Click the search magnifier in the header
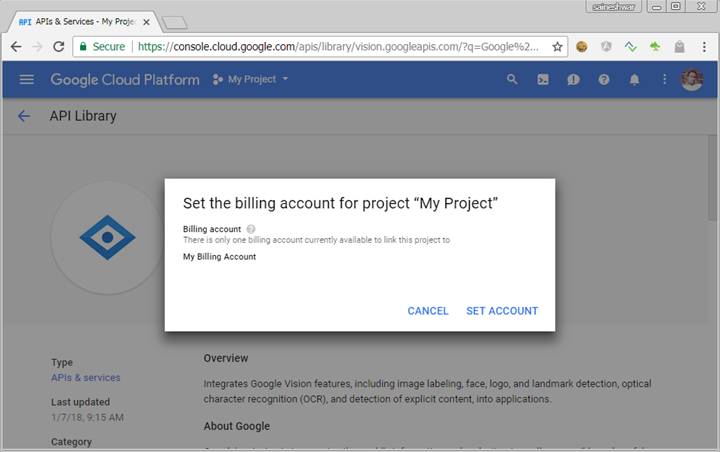 pyautogui.click(x=512, y=79)
